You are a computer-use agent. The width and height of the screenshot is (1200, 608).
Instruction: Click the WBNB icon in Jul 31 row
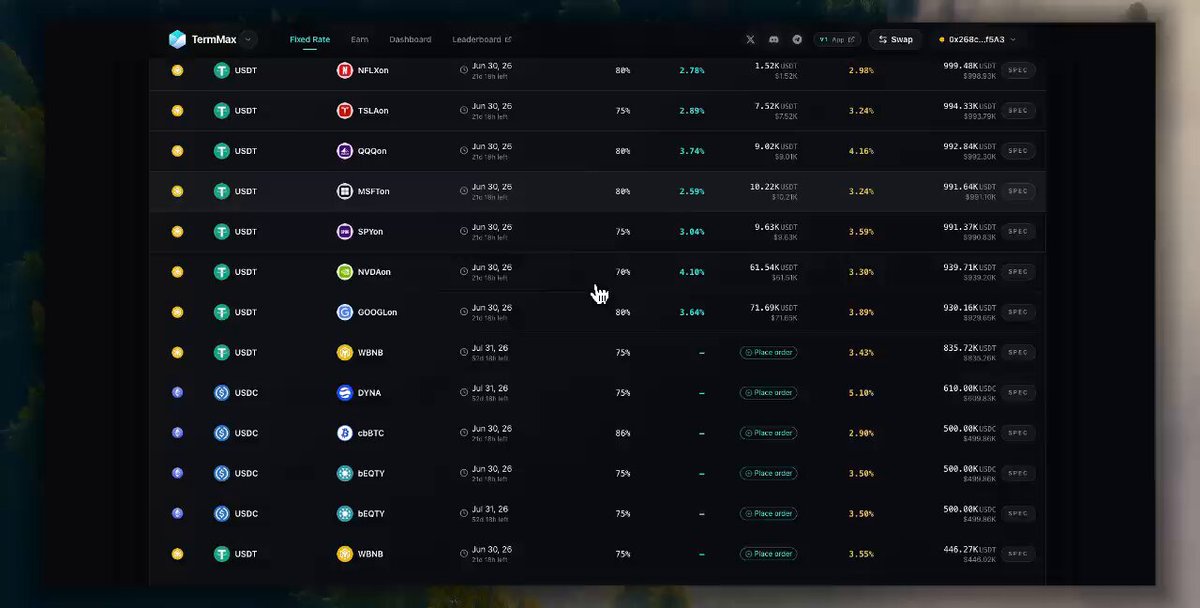pyautogui.click(x=345, y=352)
